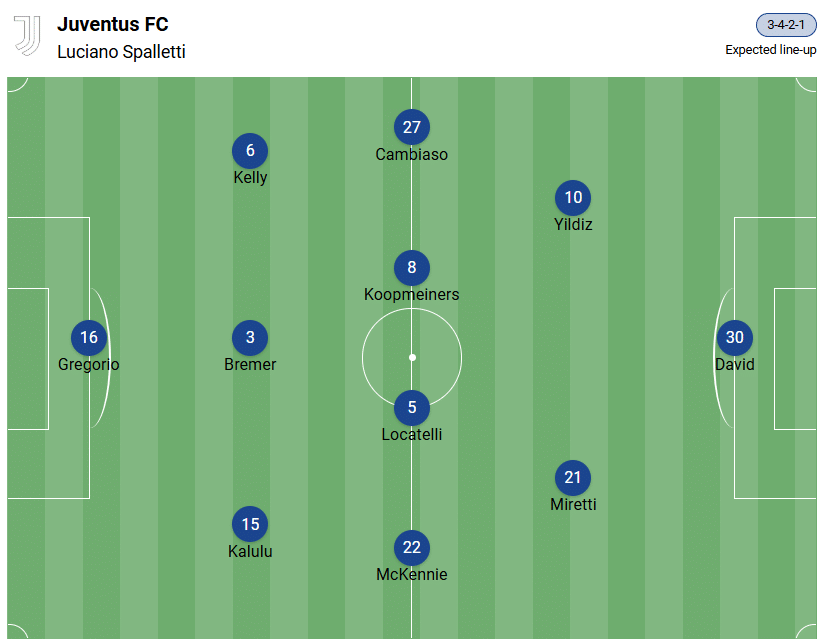822x644 pixels.
Task: Click the 3-4-2-1 formation badge
Action: pos(786,25)
